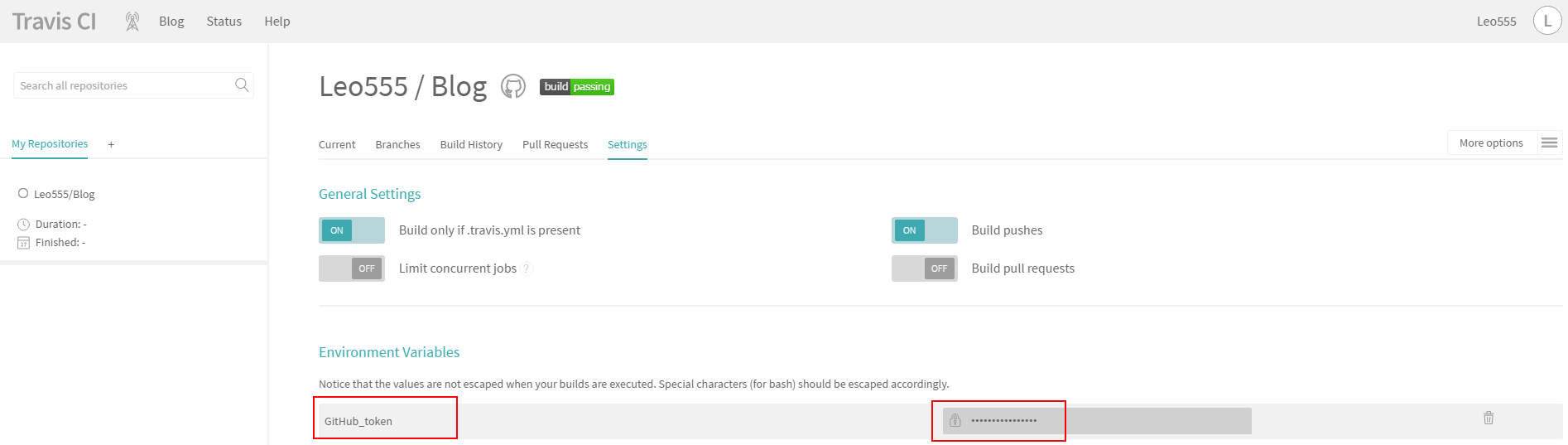
Task: Focus the Search all repositories field
Action: (x=125, y=85)
